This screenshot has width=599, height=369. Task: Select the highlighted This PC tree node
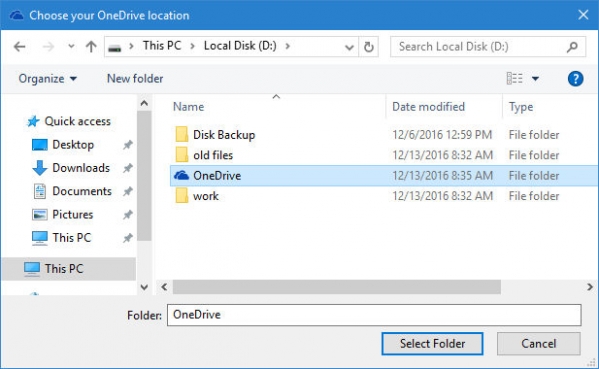point(69,269)
